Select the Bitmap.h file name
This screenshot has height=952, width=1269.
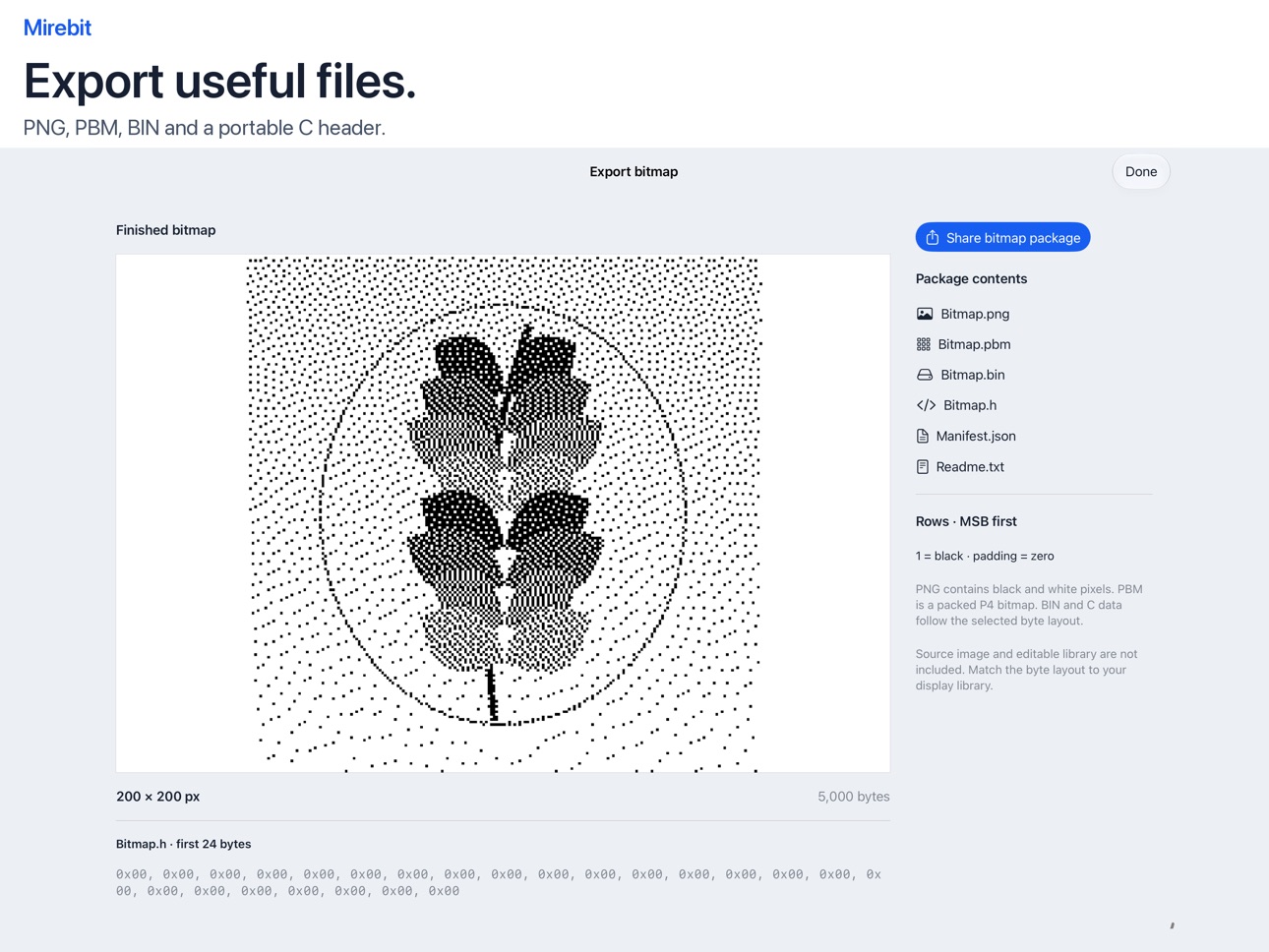970,405
